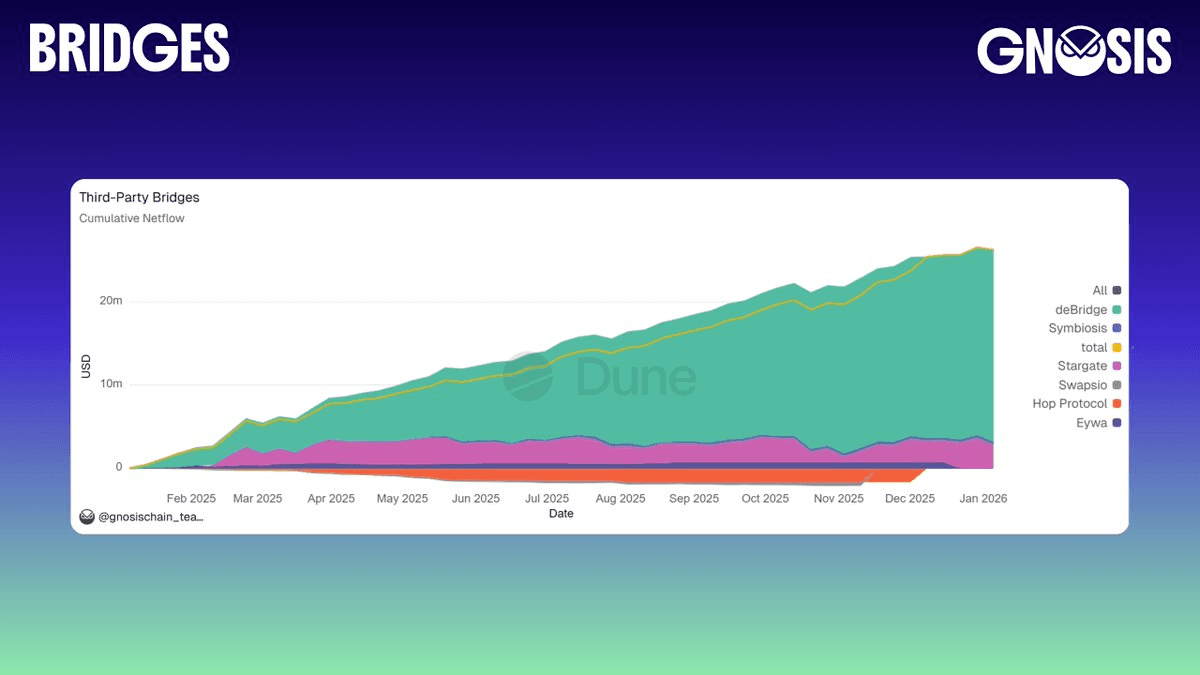Click the dark gray All legend marker
The image size is (1200, 675).
click(x=1116, y=291)
